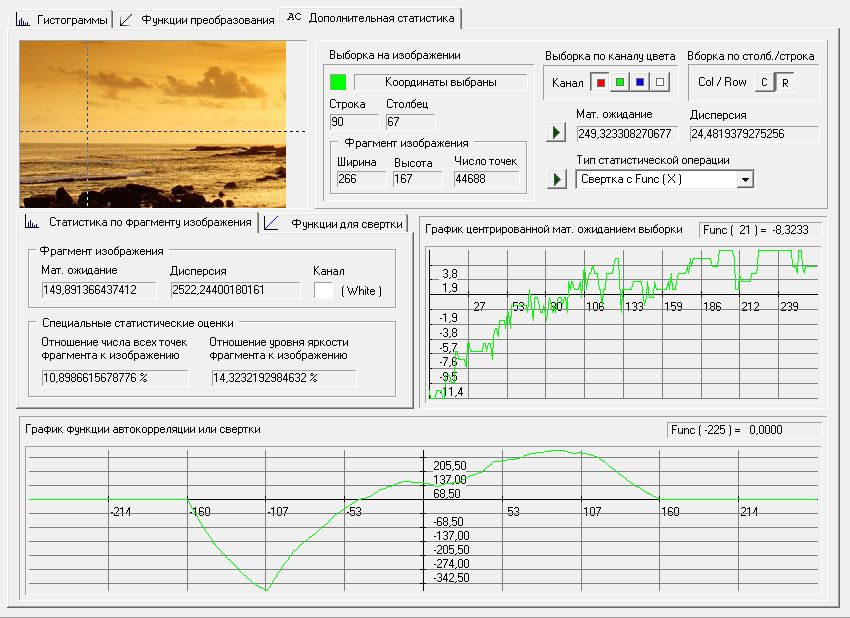Screen dimensions: 850x618
Task: Click the Число точек field showing 44688
Action: (x=486, y=179)
